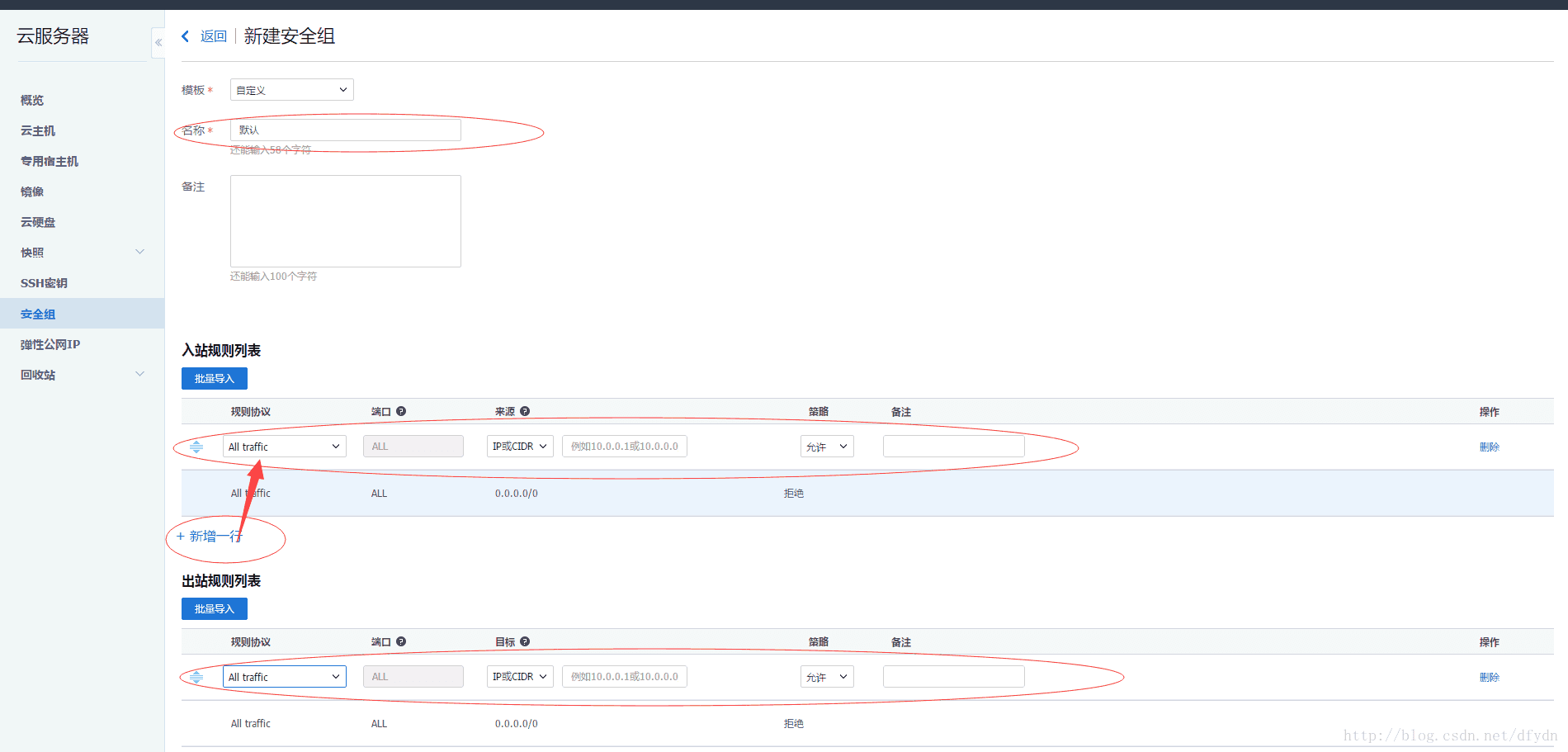Viewport: 1568px width, 752px height.
Task: Open inbound 策略 允许 dropdown
Action: point(827,447)
